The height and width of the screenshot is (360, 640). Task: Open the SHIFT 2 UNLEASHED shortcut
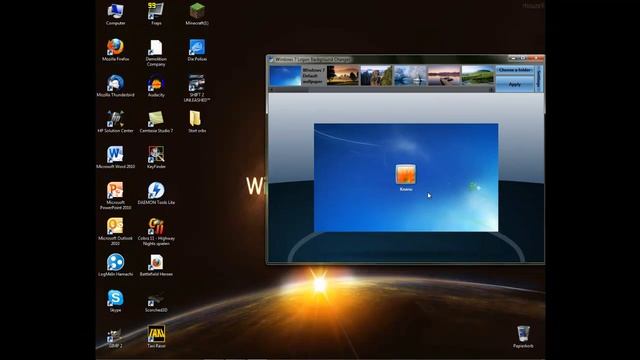197,88
